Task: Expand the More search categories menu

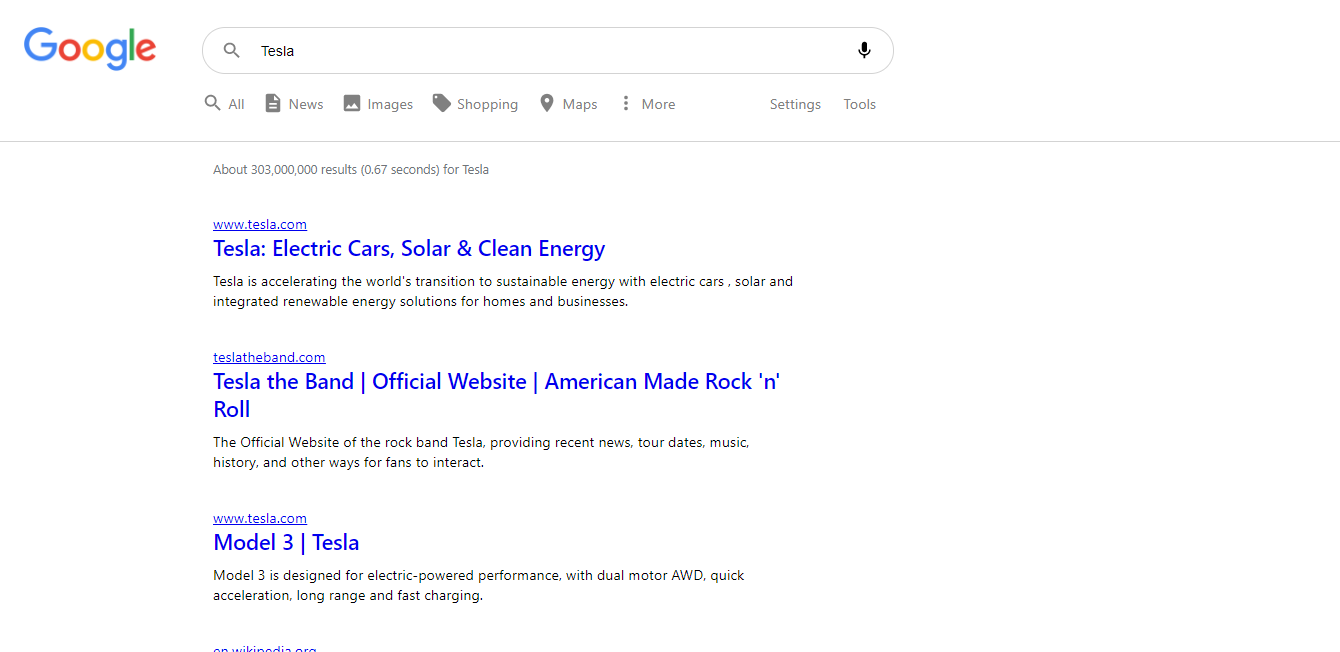Action: [648, 104]
